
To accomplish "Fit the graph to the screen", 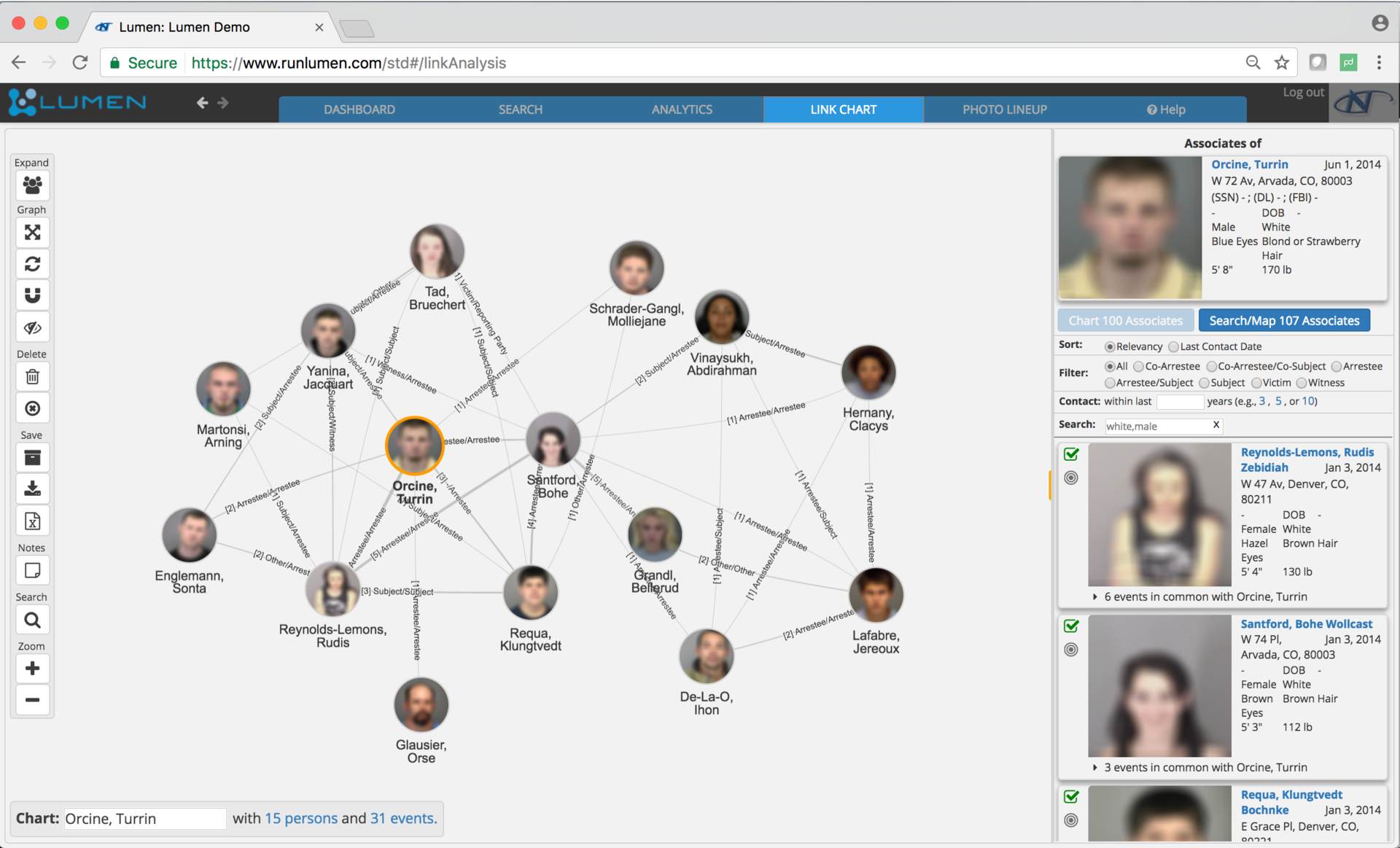I will [32, 233].
